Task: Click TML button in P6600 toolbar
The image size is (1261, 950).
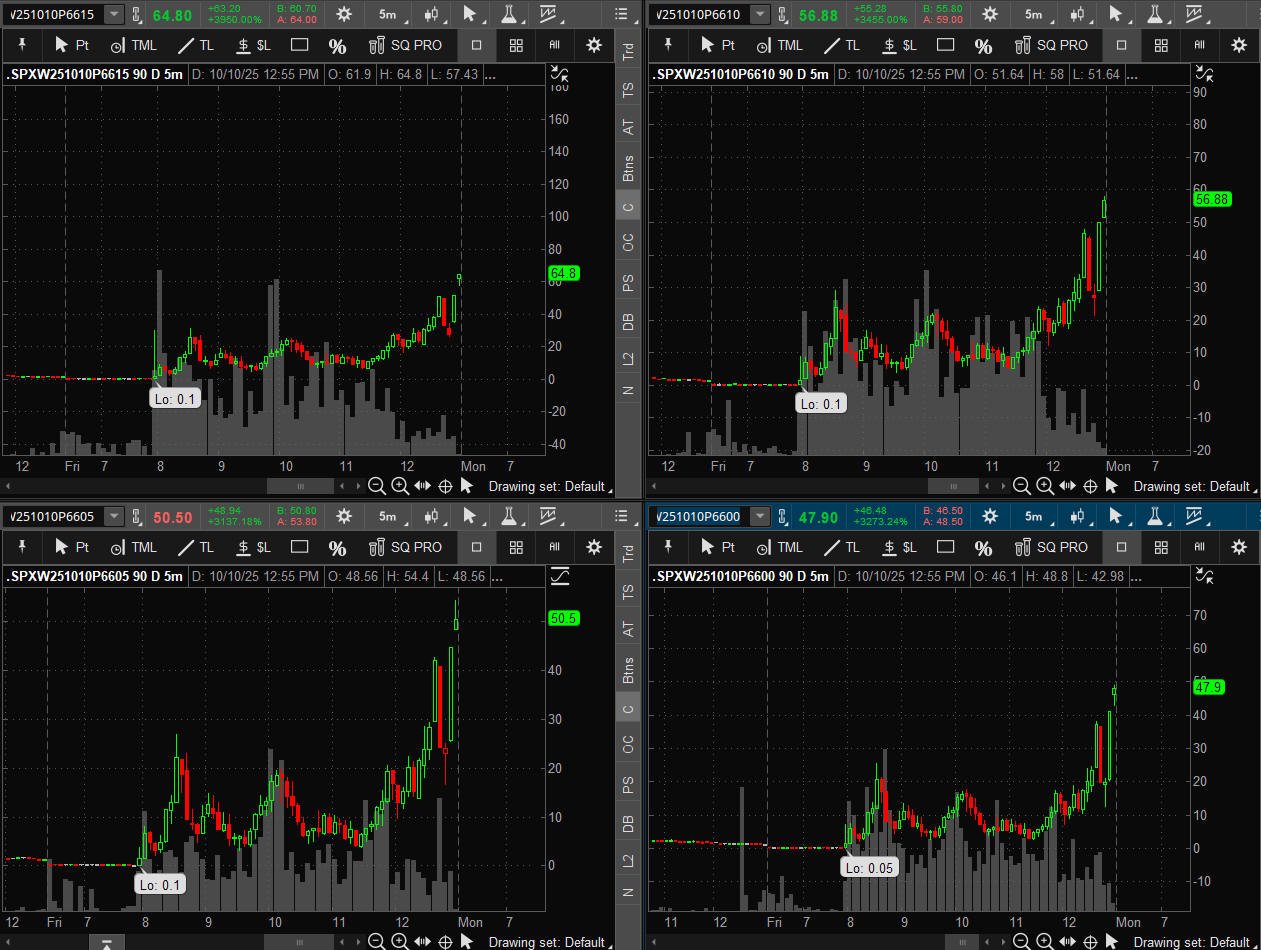Action: point(778,547)
